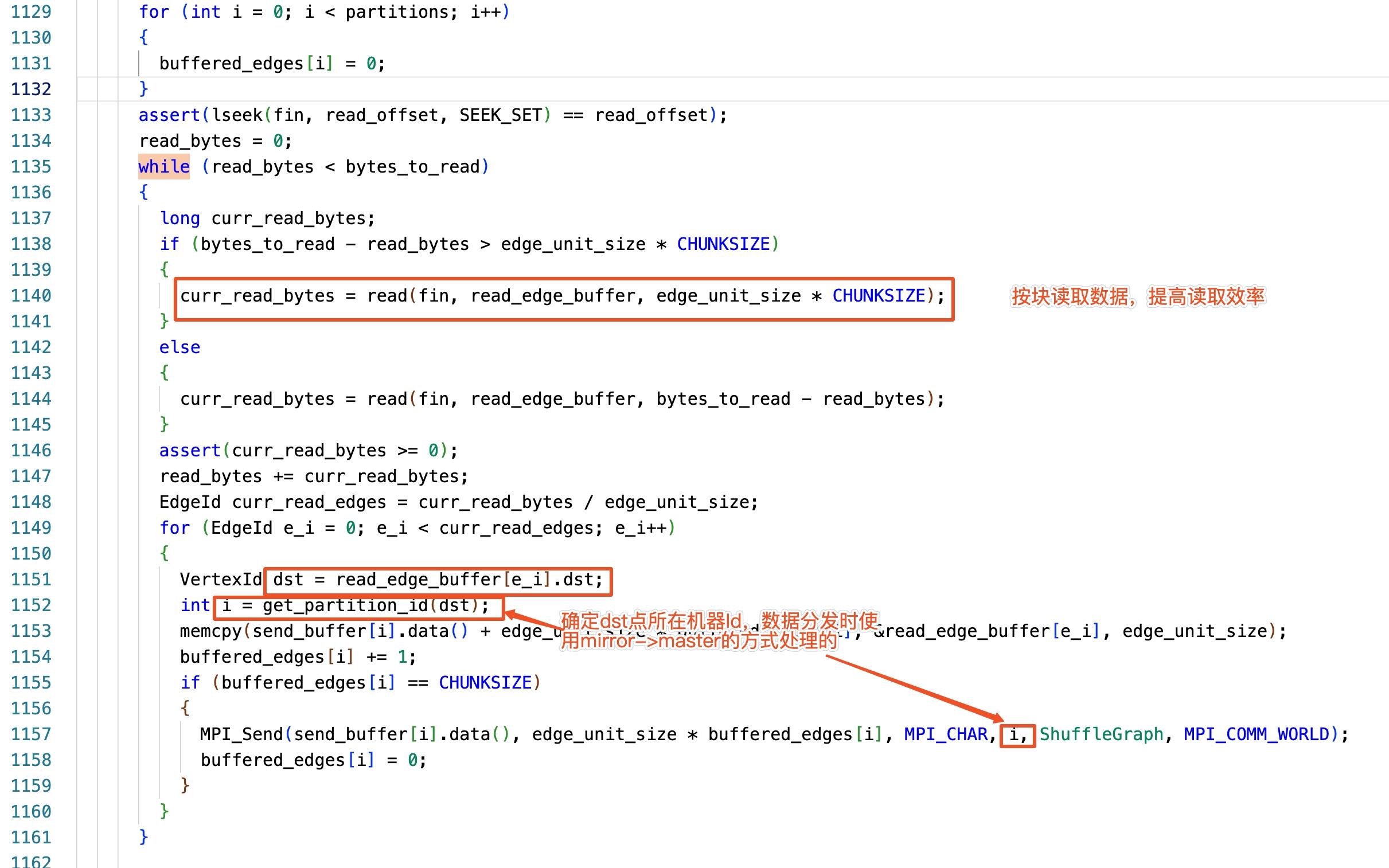Click 'SEEK_SET' argument on line 1133
The height and width of the screenshot is (868, 1389).
point(500,115)
